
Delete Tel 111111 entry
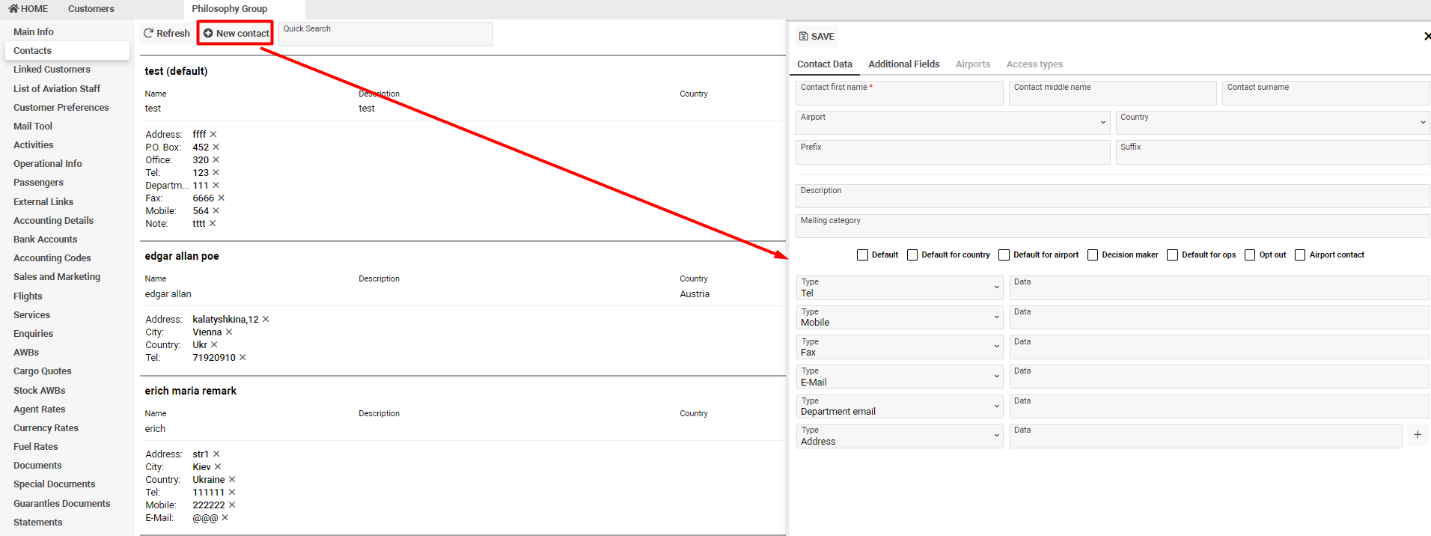232,492
